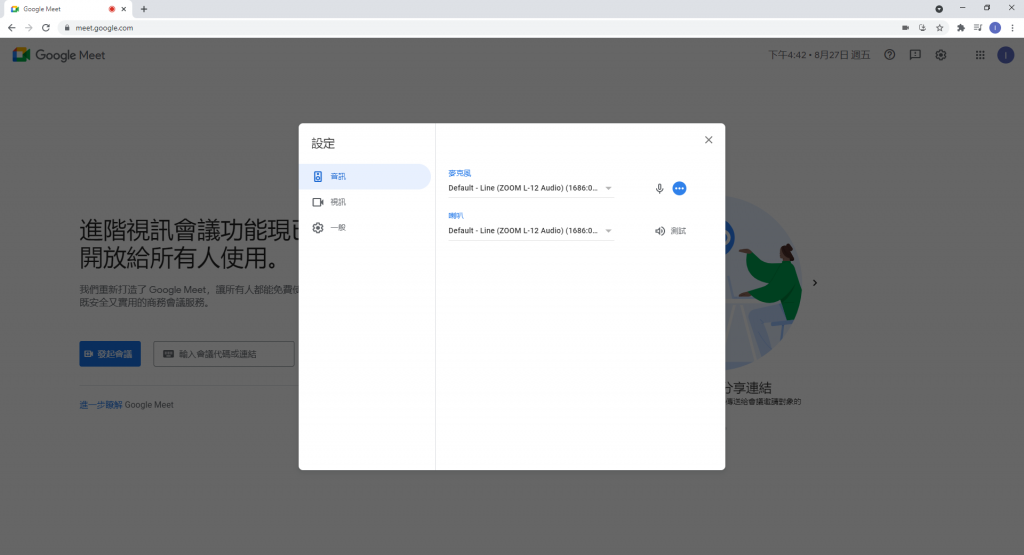Open the Chrome profile avatar

pos(995,28)
